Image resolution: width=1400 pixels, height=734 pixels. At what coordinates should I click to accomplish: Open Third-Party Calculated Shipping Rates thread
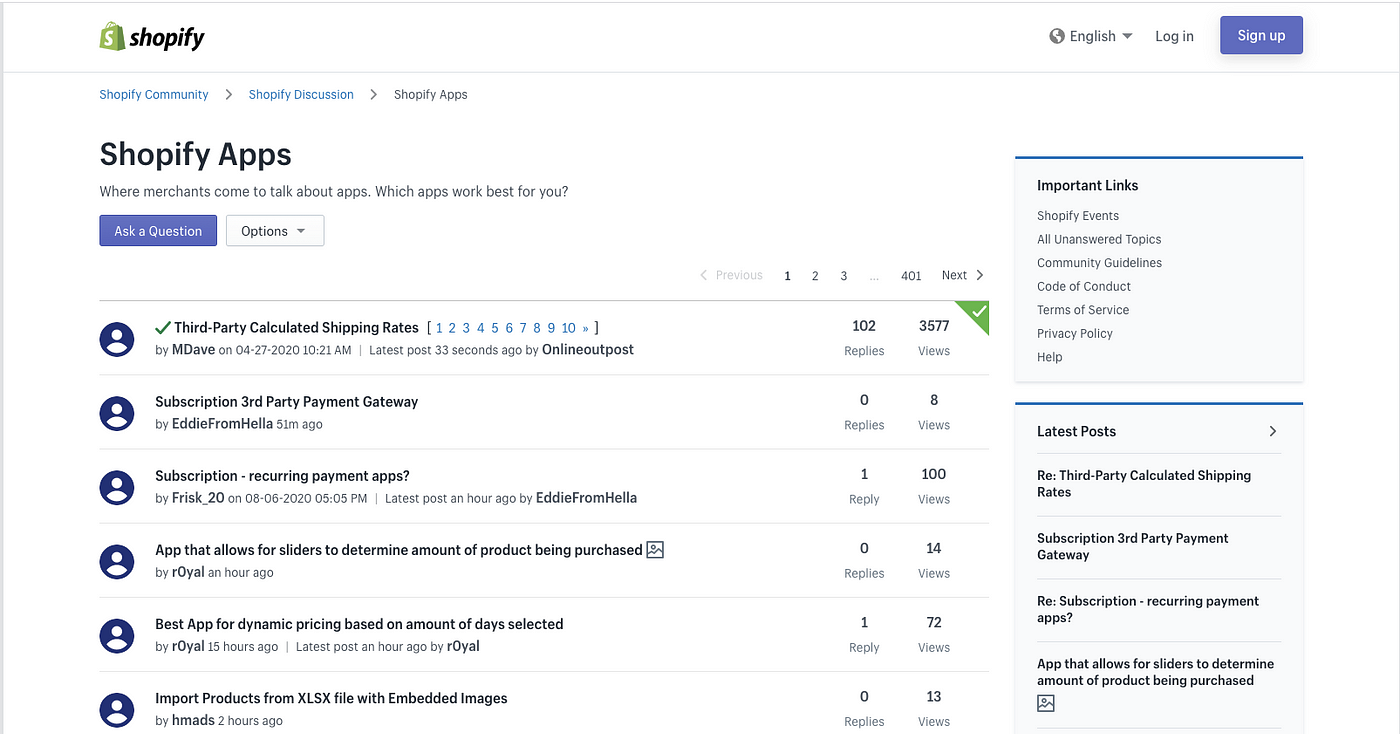296,327
